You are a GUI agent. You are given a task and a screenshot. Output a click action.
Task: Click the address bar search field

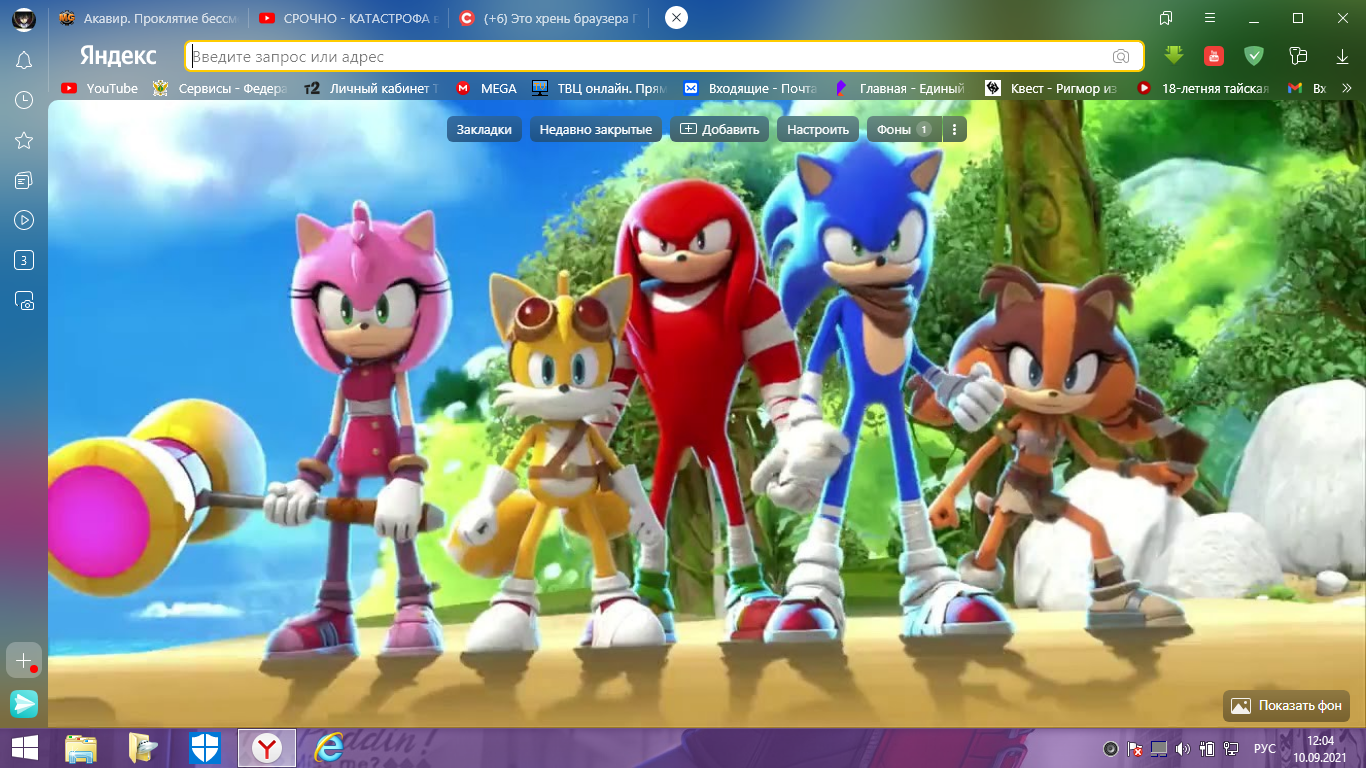650,57
